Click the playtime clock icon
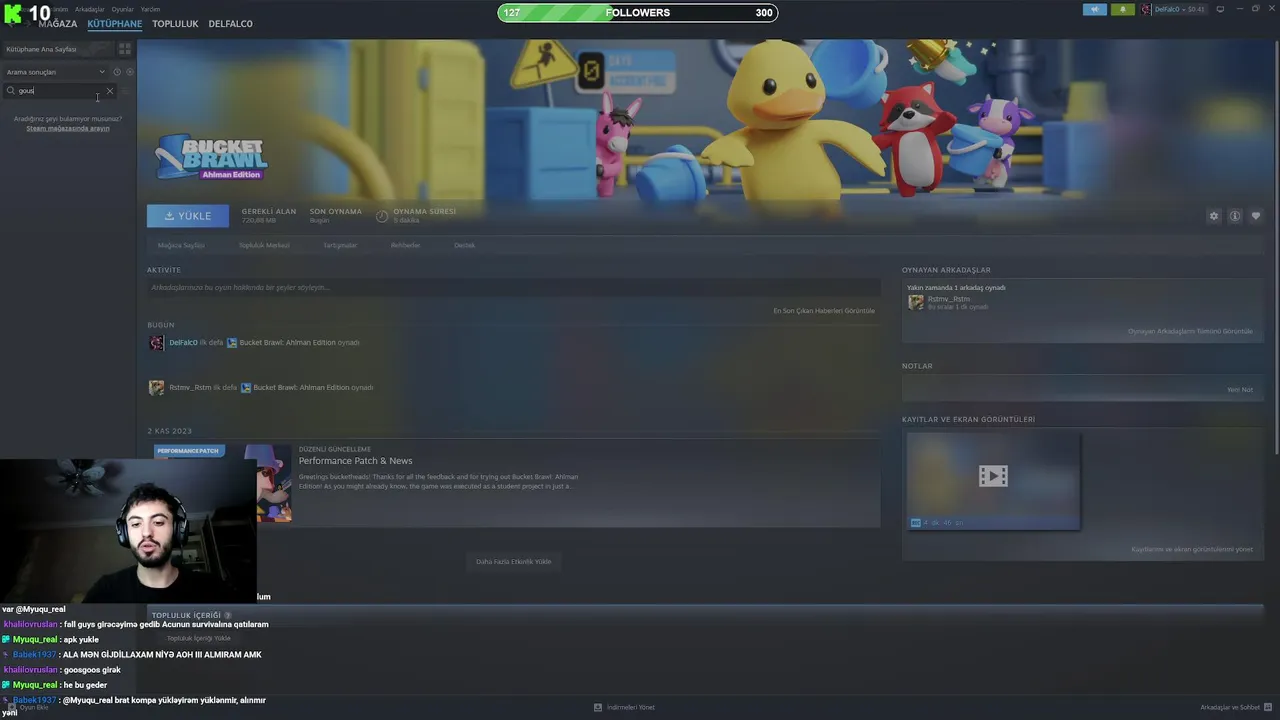 [x=382, y=216]
